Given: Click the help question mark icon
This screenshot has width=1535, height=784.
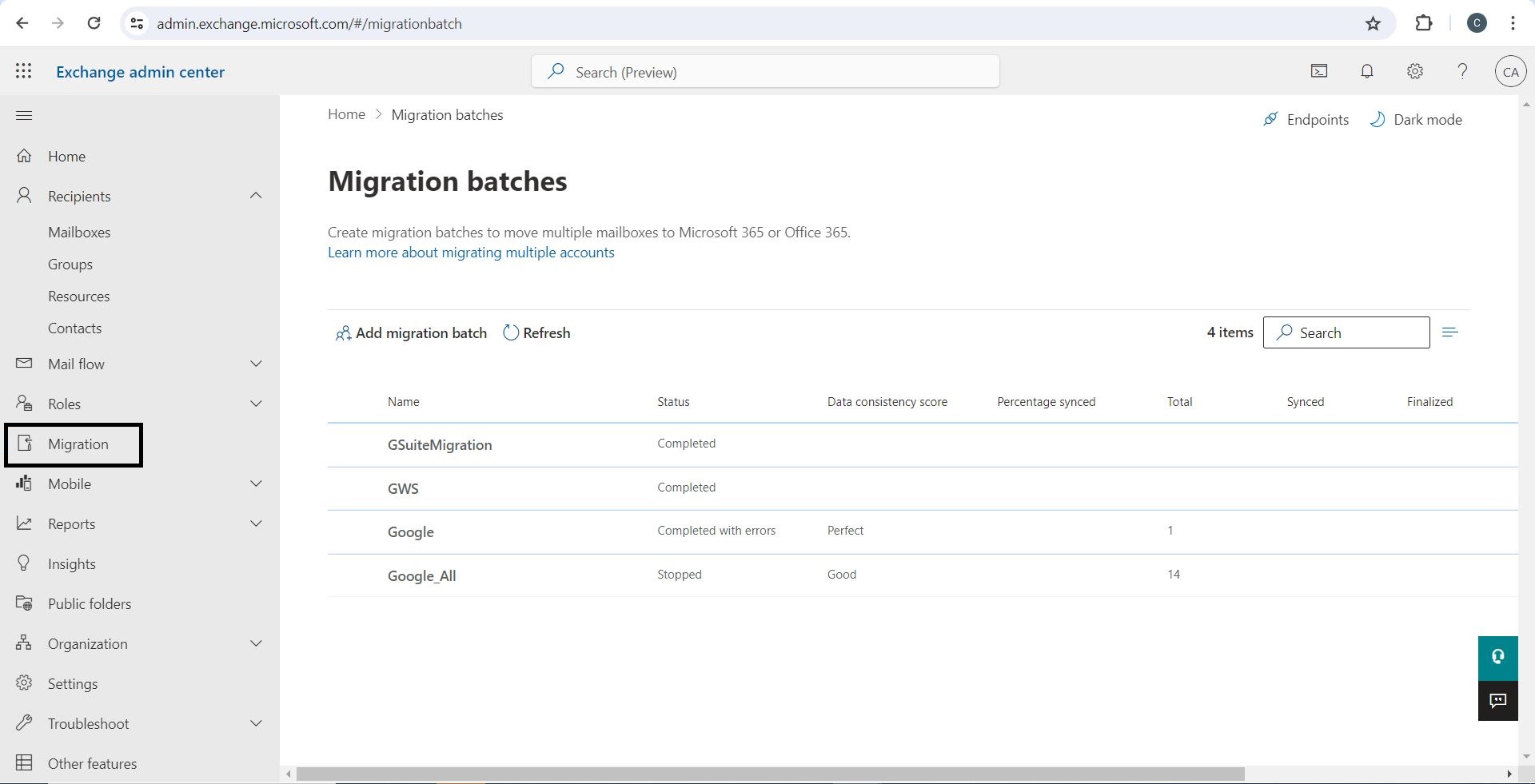Looking at the screenshot, I should tap(1462, 72).
